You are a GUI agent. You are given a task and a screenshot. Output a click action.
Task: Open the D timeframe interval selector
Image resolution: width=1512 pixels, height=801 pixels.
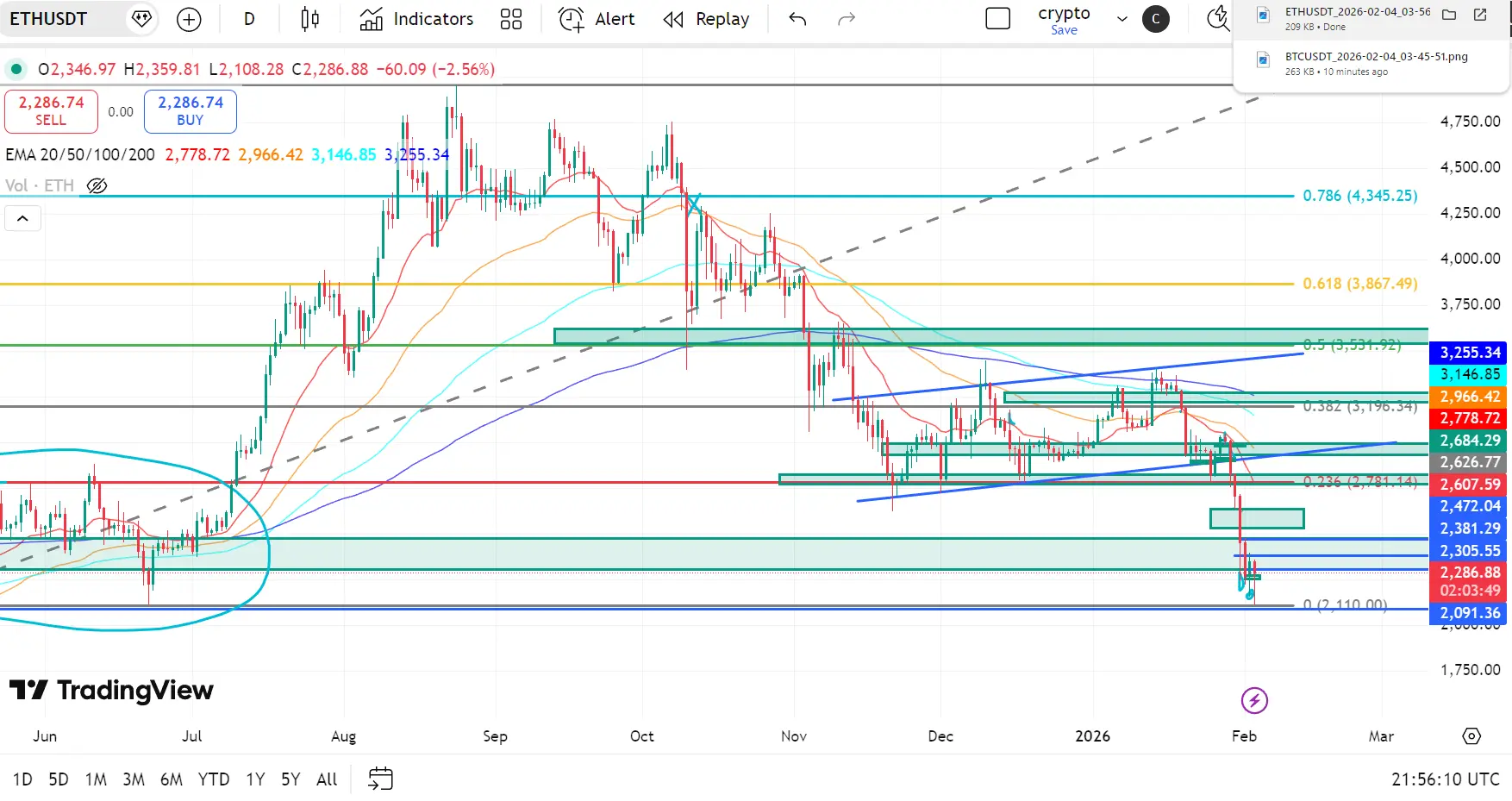click(x=249, y=19)
